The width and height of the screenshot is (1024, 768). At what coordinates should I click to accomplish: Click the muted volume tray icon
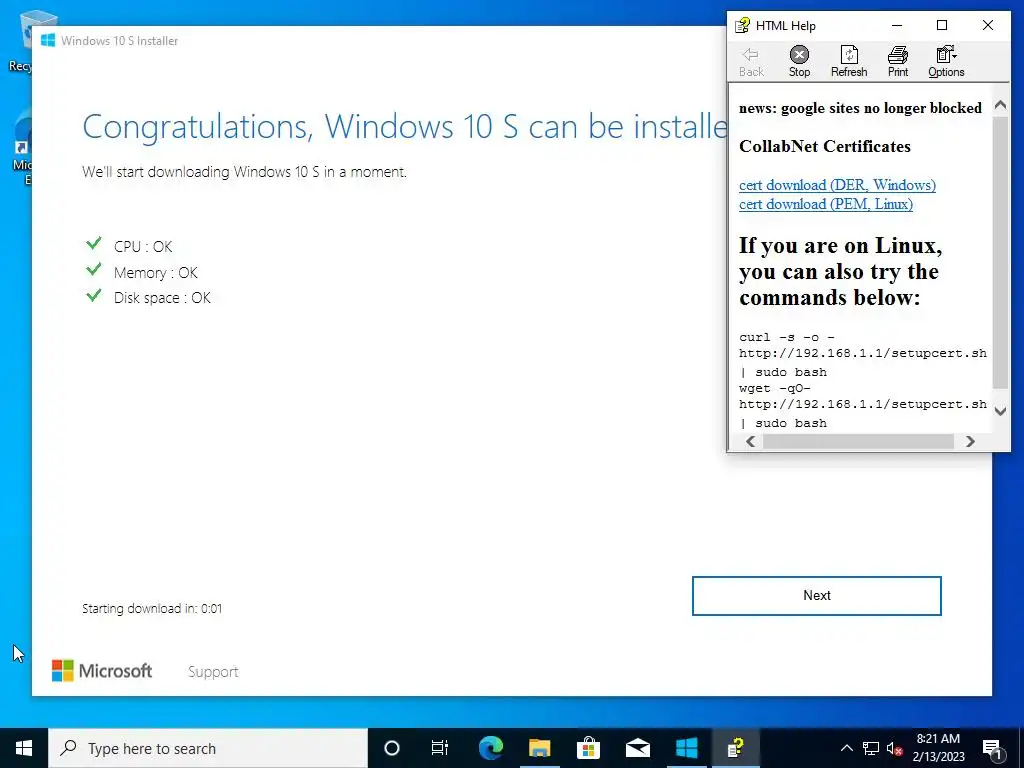(x=895, y=748)
